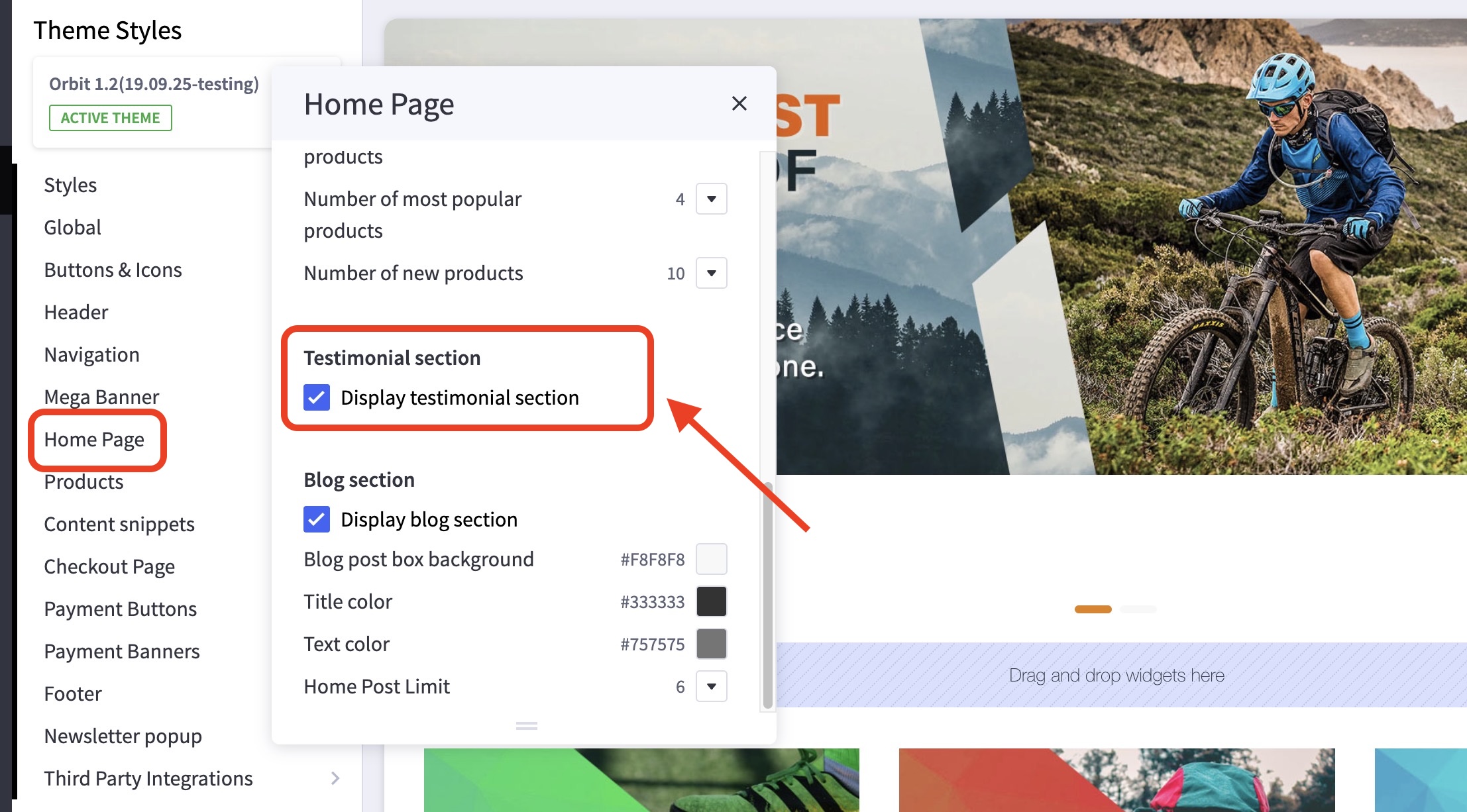The height and width of the screenshot is (812, 1467).
Task: Click the Title color dark swatch
Action: coord(711,601)
